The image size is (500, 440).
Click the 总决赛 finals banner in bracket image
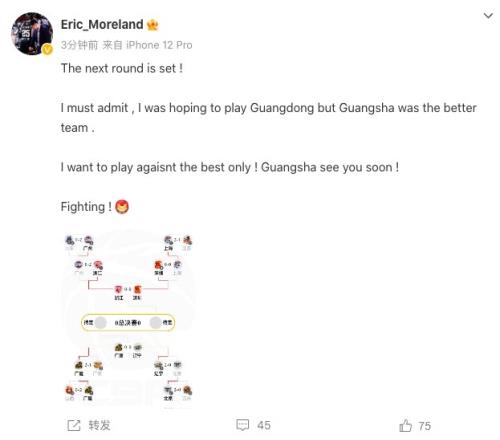coord(128,322)
